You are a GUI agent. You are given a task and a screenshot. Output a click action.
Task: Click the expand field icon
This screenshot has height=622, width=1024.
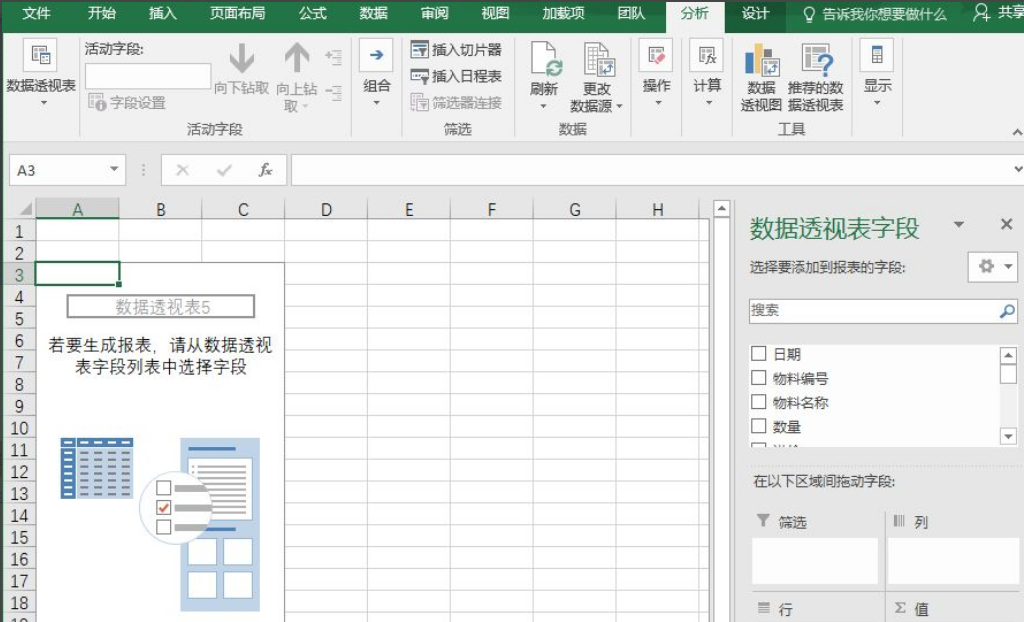[334, 57]
